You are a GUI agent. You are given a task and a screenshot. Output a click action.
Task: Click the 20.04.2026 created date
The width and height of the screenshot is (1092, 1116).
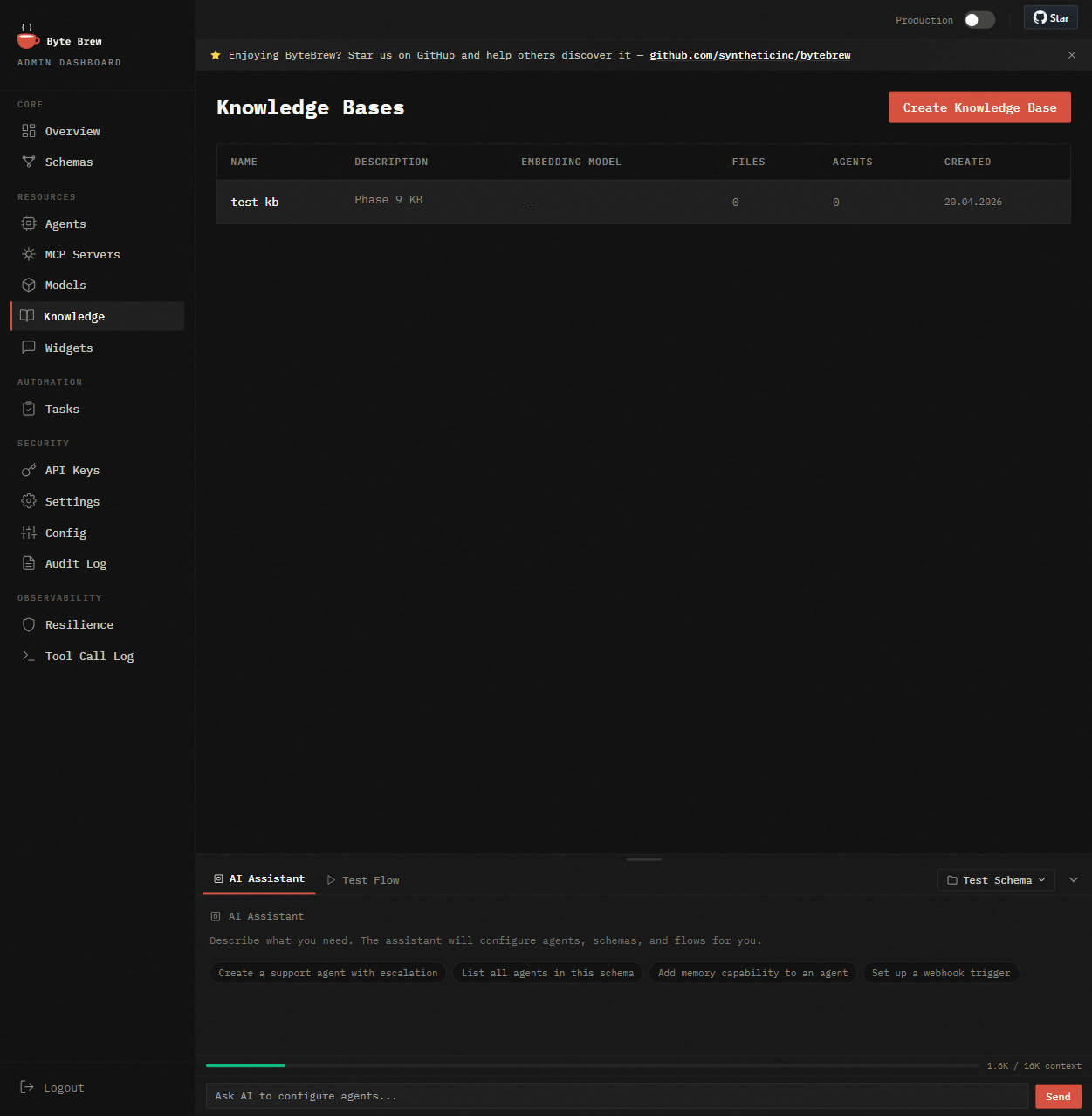pyautogui.click(x=973, y=202)
